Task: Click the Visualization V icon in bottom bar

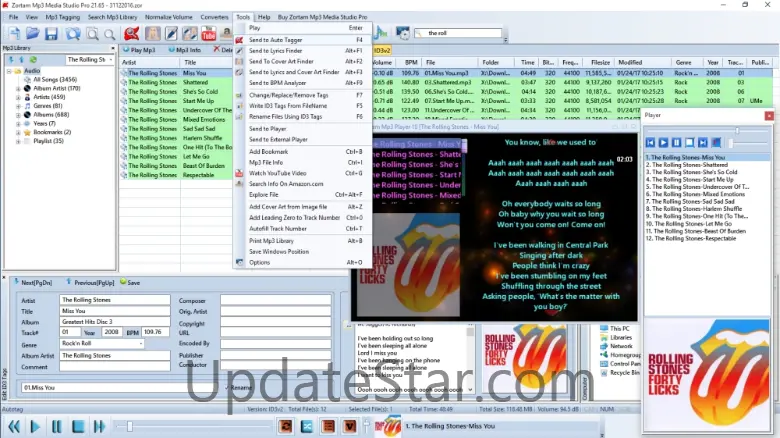Action: tap(350, 426)
